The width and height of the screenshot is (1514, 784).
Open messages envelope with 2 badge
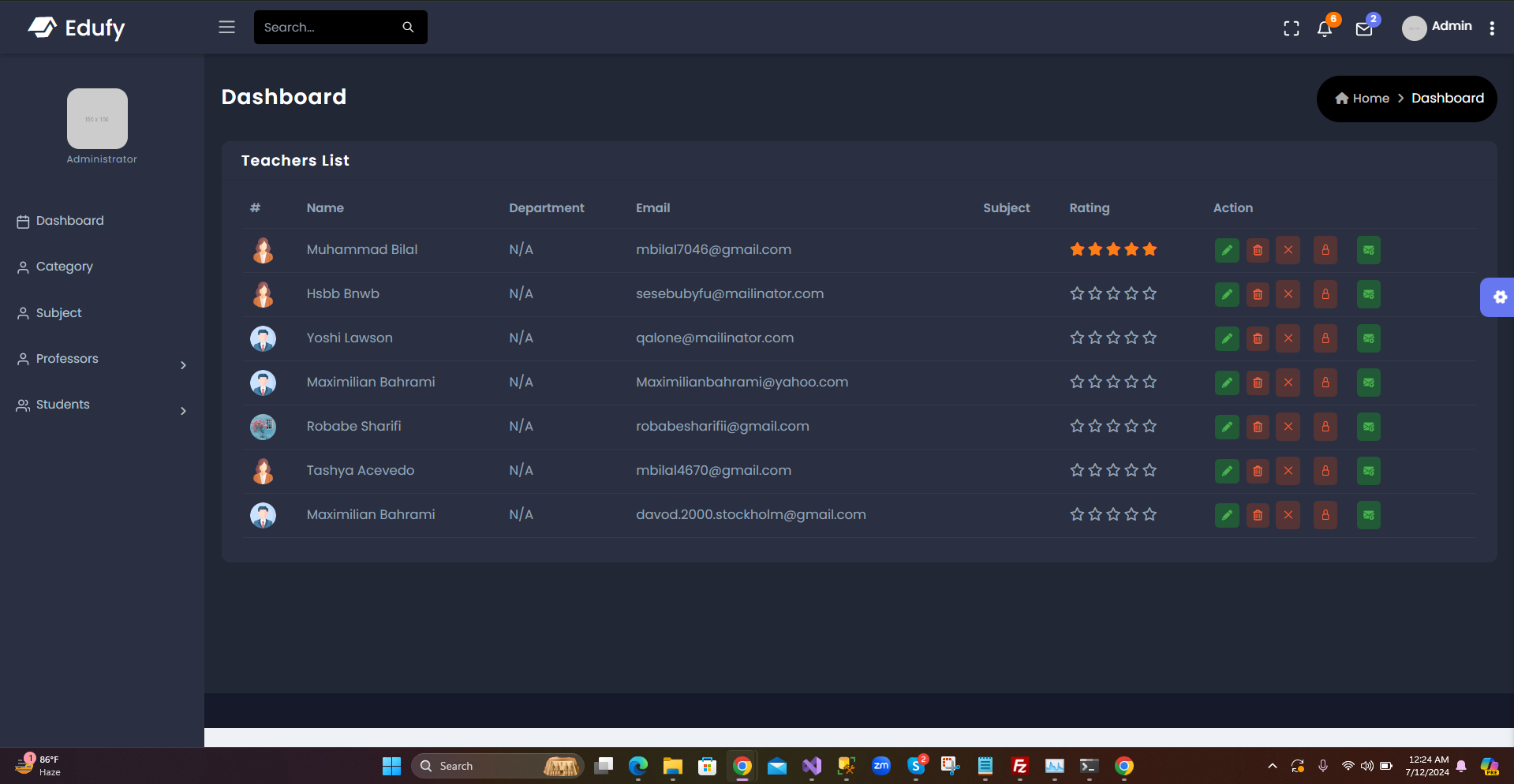(x=1364, y=29)
